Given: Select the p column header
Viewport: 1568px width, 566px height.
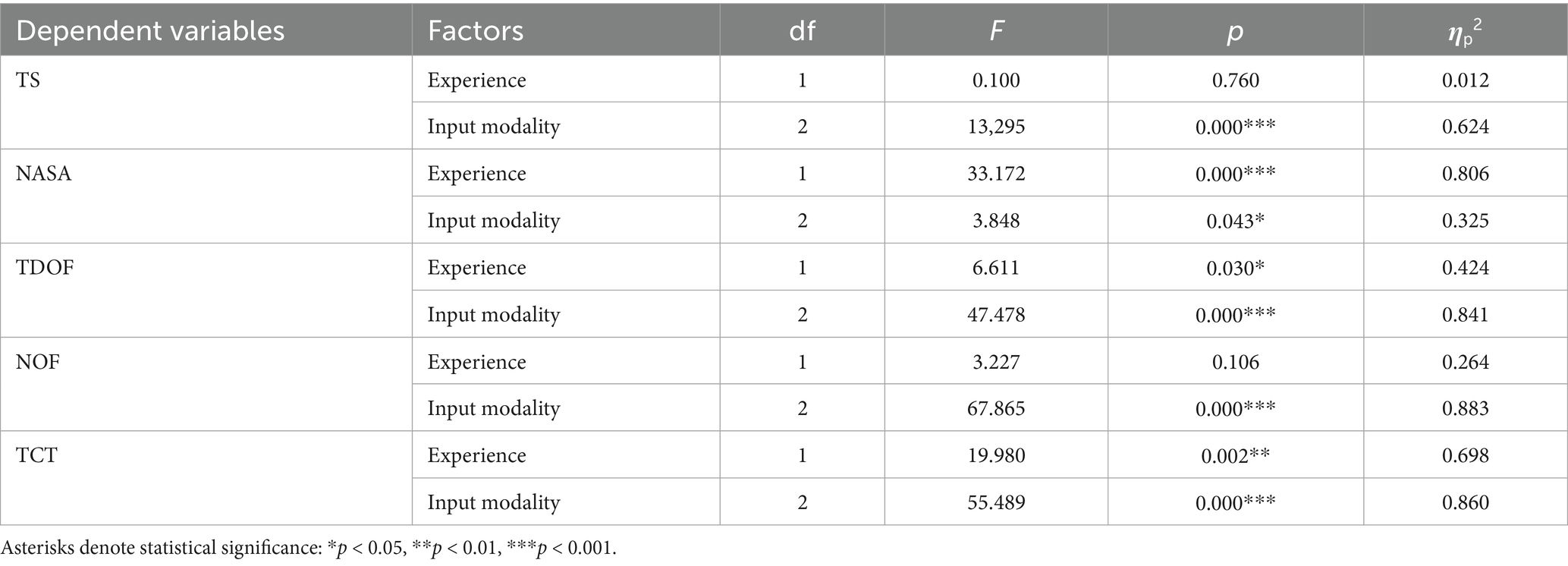Looking at the screenshot, I should tap(1235, 31).
